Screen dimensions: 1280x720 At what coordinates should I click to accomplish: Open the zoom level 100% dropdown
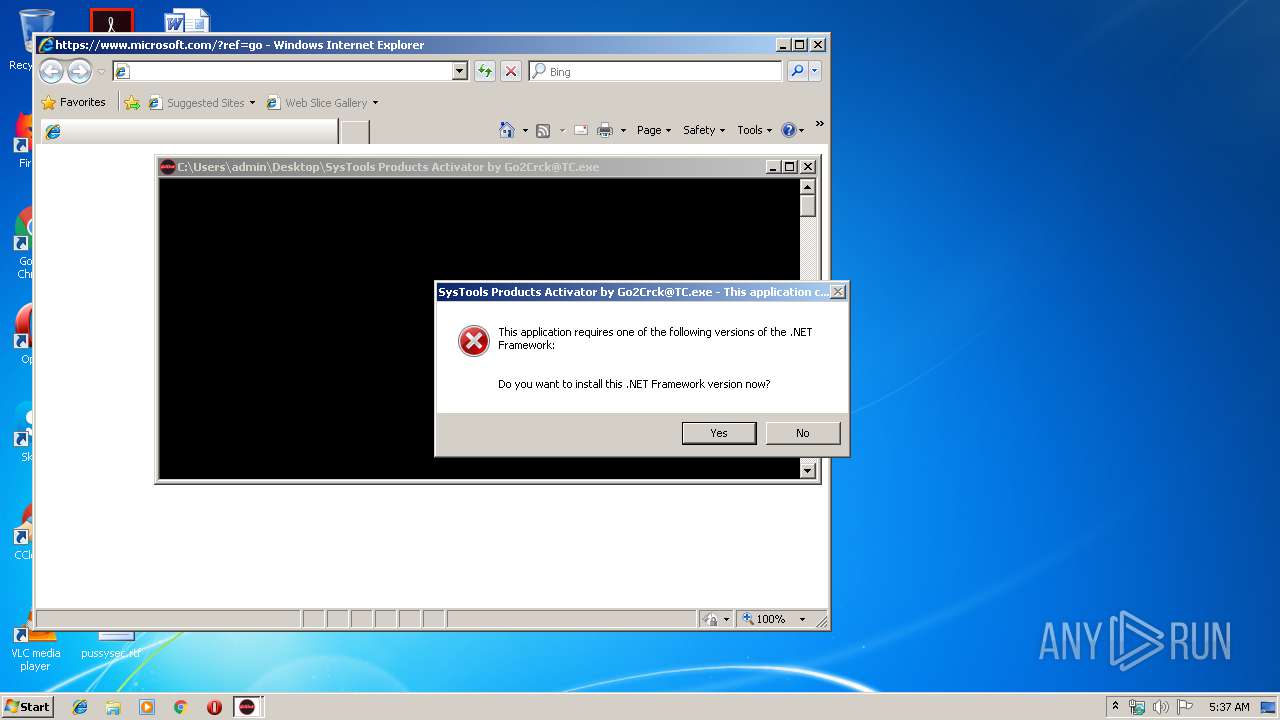click(801, 619)
